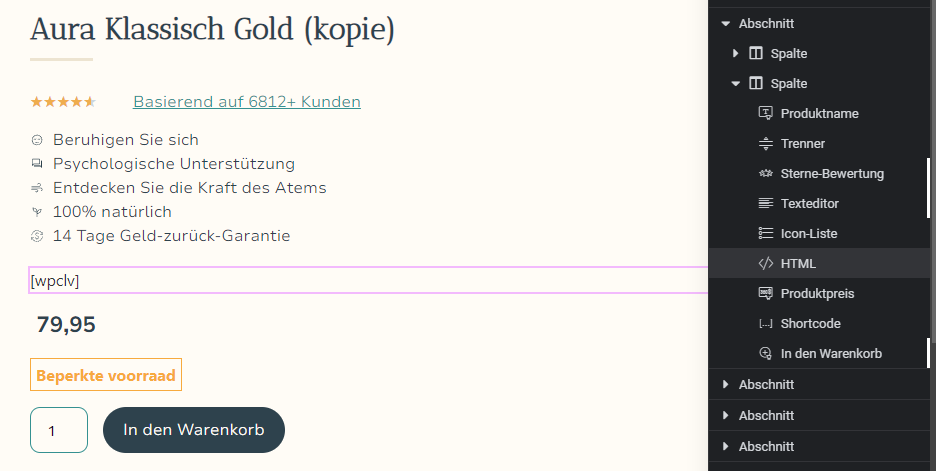Expand the last Abschnitt in the navigator
This screenshot has height=471, width=936.
coord(724,446)
